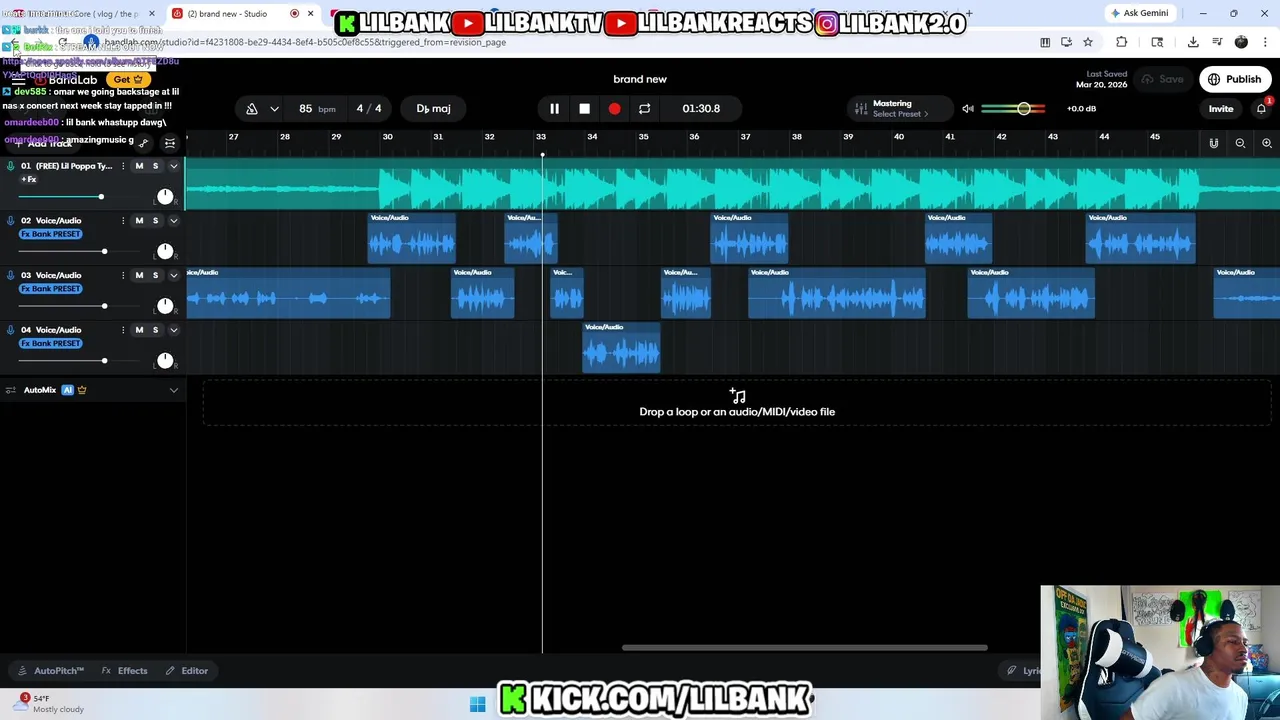Screen dimensions: 1280x720
Task: Open track 04 Fx Bank PRESET
Action: tap(51, 343)
